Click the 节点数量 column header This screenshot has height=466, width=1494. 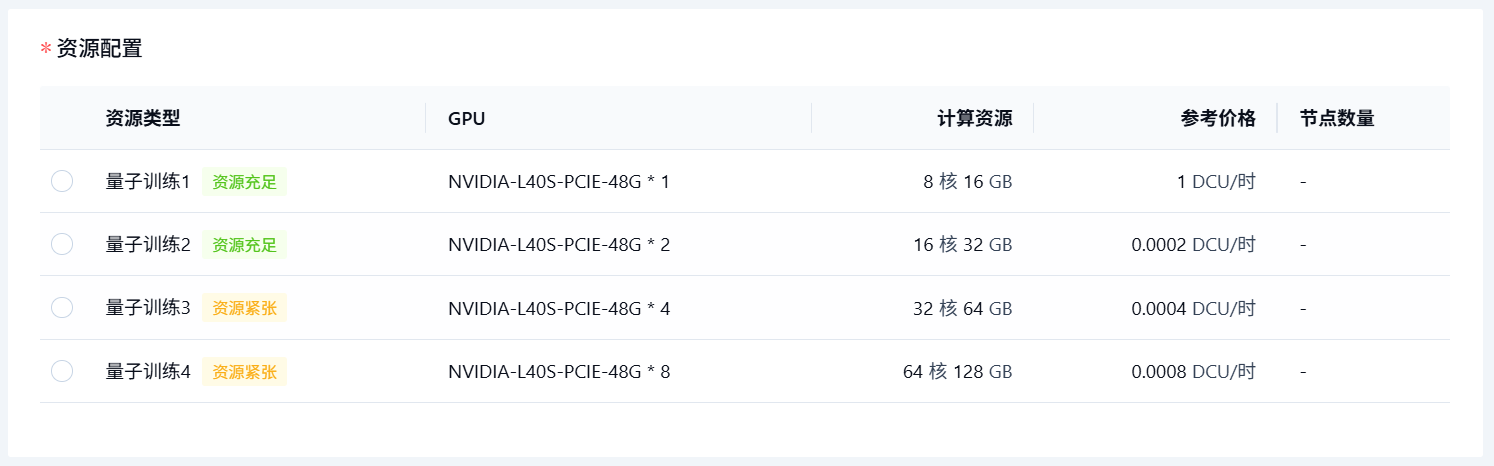pos(1337,118)
